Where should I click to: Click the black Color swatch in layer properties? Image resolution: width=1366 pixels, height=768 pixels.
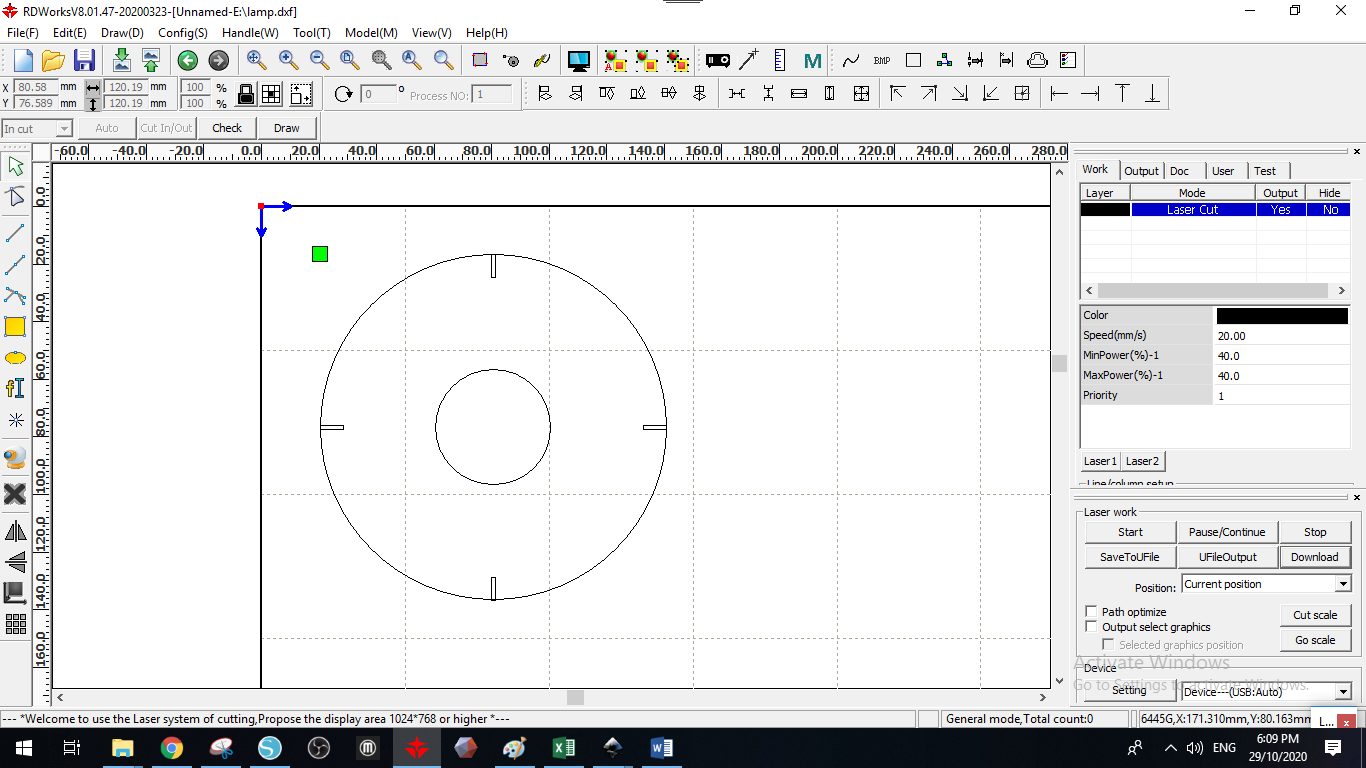click(1282, 316)
